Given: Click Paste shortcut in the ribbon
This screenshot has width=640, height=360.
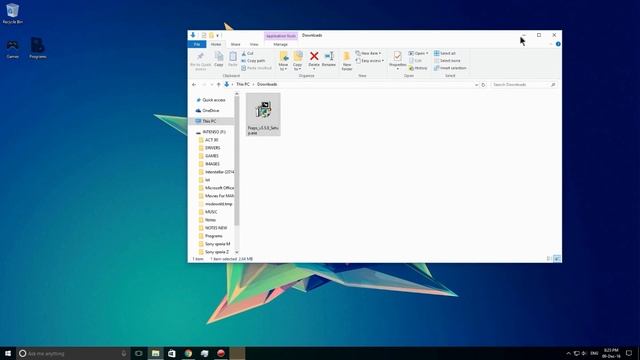Looking at the screenshot, I should [x=257, y=68].
